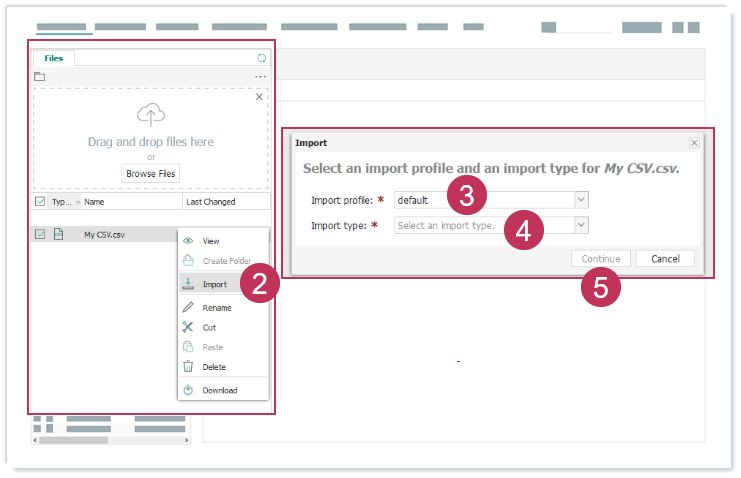Select Rename in the context menu
Image resolution: width=741 pixels, height=478 pixels.
coord(216,308)
